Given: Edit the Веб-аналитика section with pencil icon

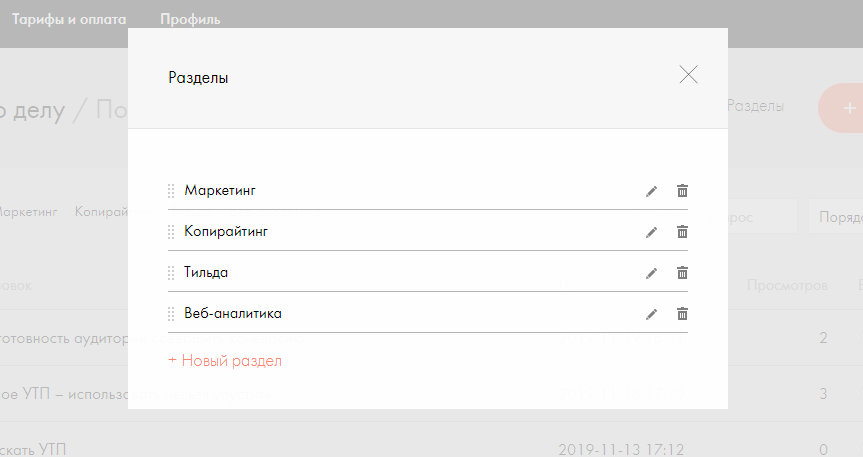Looking at the screenshot, I should 651,314.
